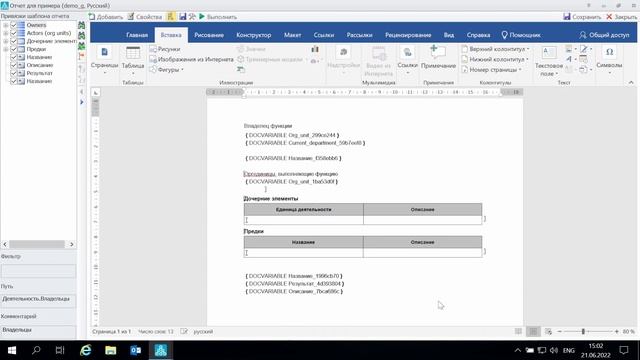640x360 pixels.
Task: Click the chart icon in Иллюстрации group
Action: click(x=315, y=49)
